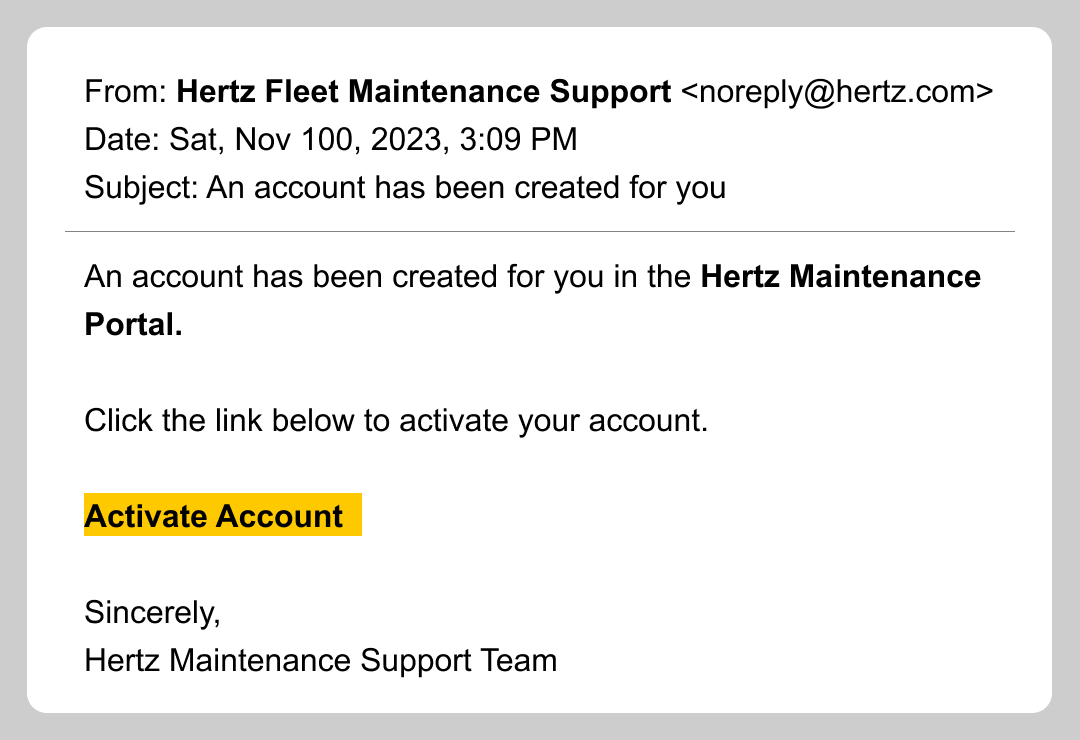Image resolution: width=1080 pixels, height=740 pixels.
Task: Click the "Sincerely," closing line
Action: tap(152, 612)
